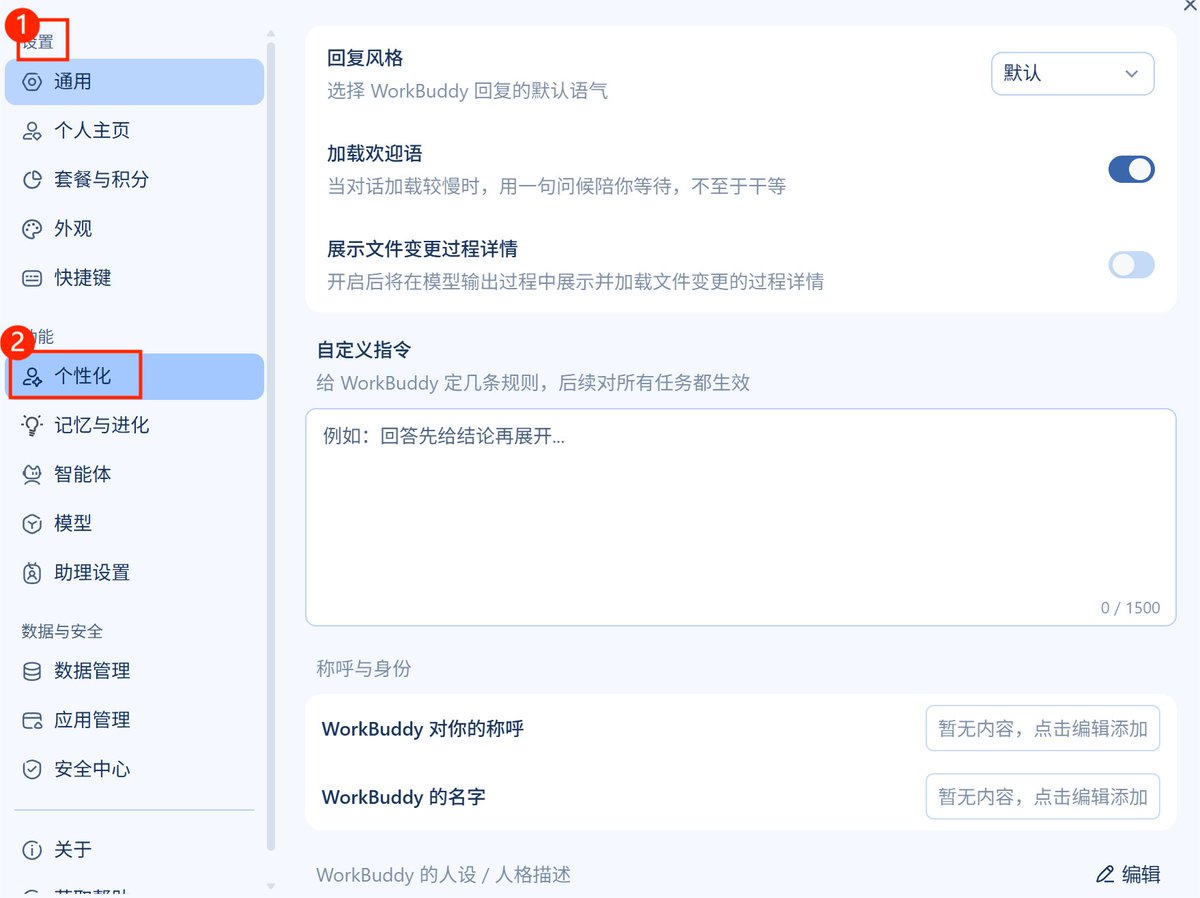Click the pencil icon beside 编辑
Screen dimensions: 1200x898
(x=1105, y=875)
